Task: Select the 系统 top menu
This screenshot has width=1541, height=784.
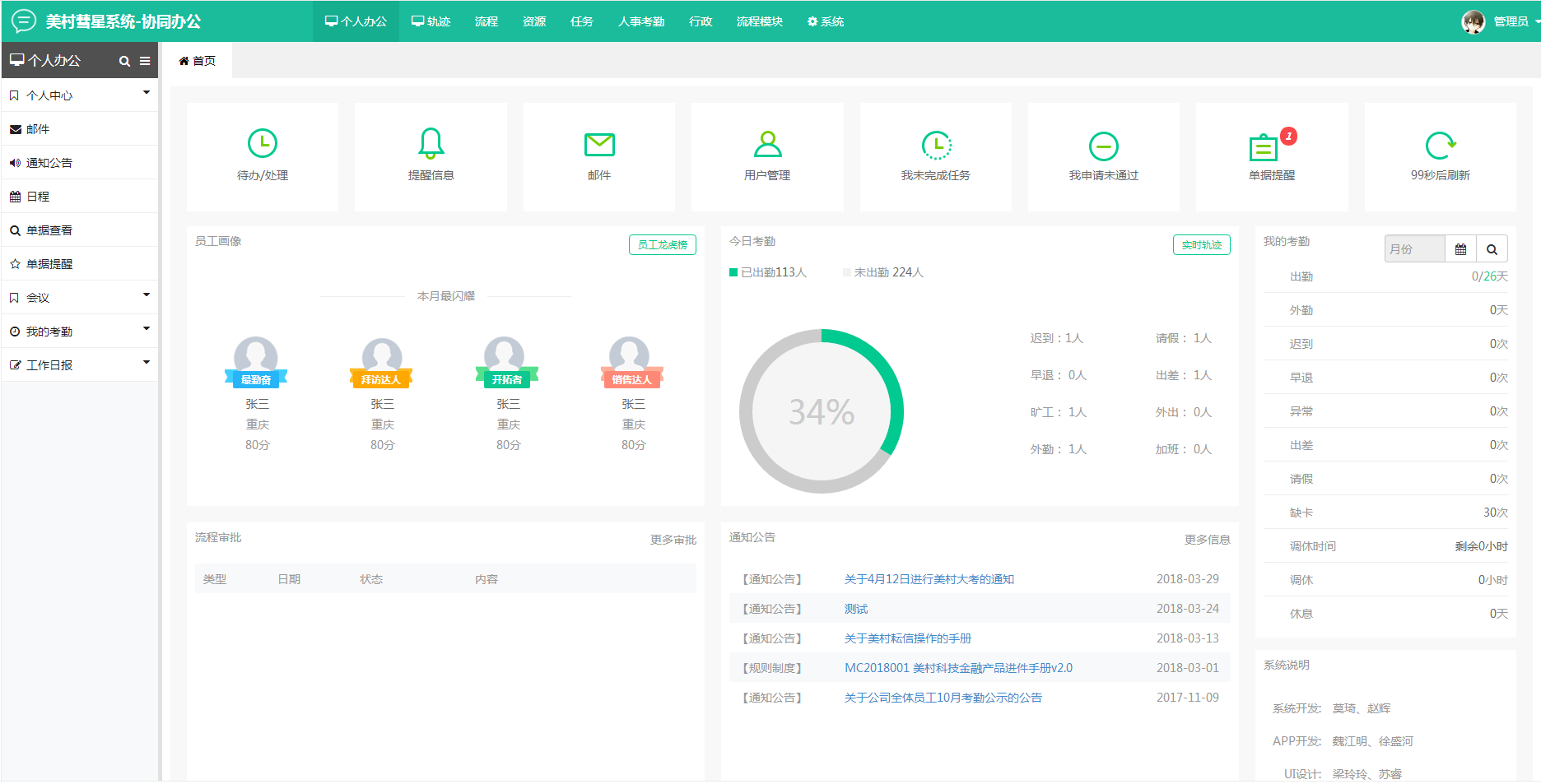Action: [826, 21]
